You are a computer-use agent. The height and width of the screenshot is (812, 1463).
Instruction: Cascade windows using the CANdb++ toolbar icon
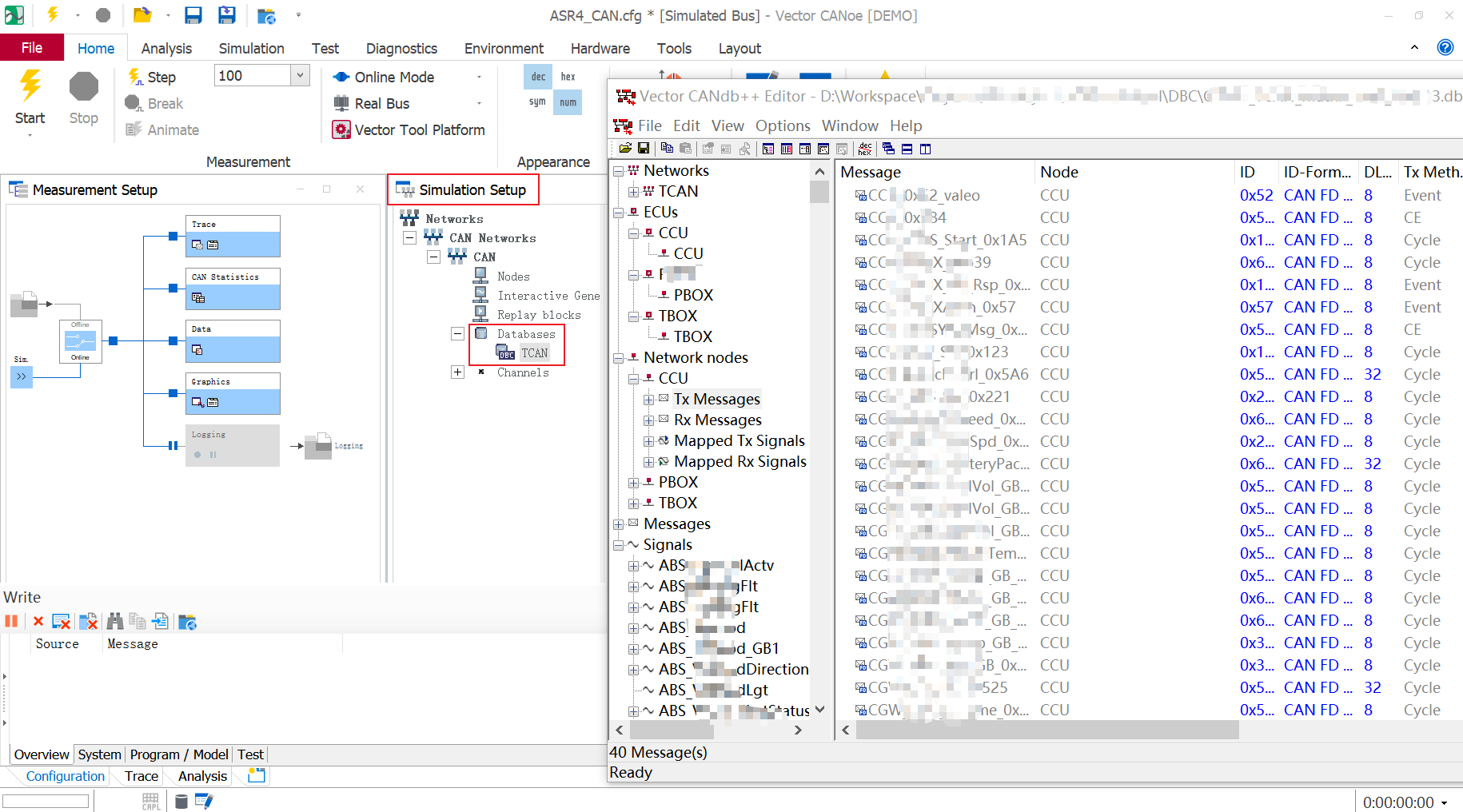coord(888,149)
